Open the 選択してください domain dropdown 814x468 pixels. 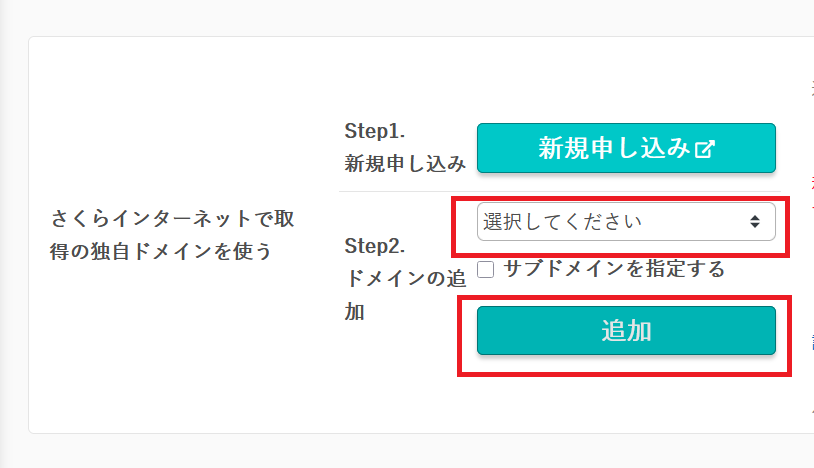click(626, 222)
